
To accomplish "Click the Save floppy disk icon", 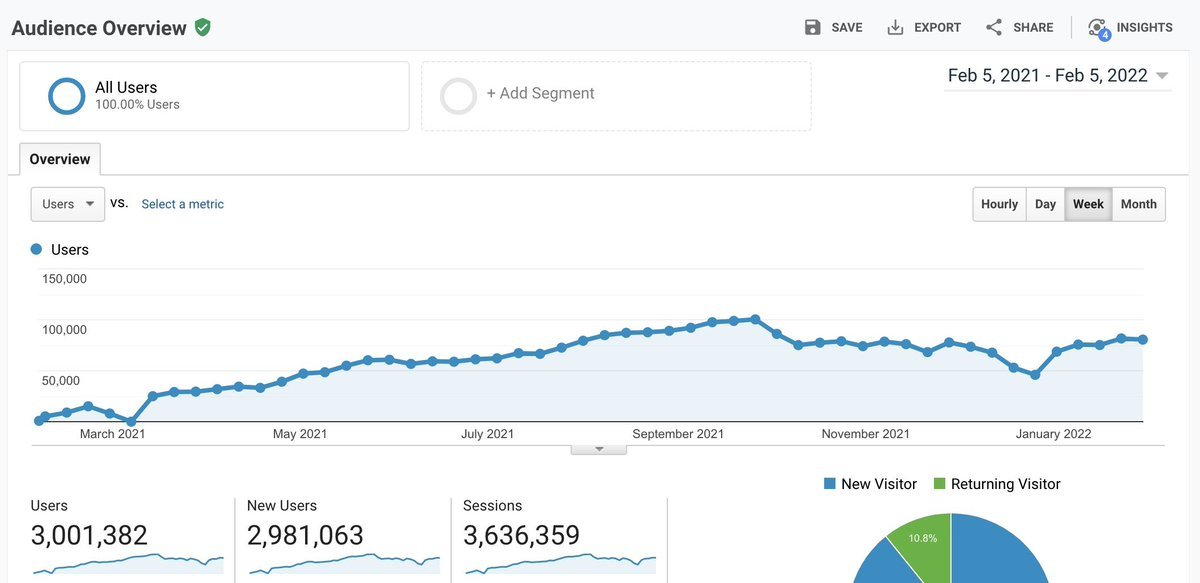I will click(x=813, y=27).
